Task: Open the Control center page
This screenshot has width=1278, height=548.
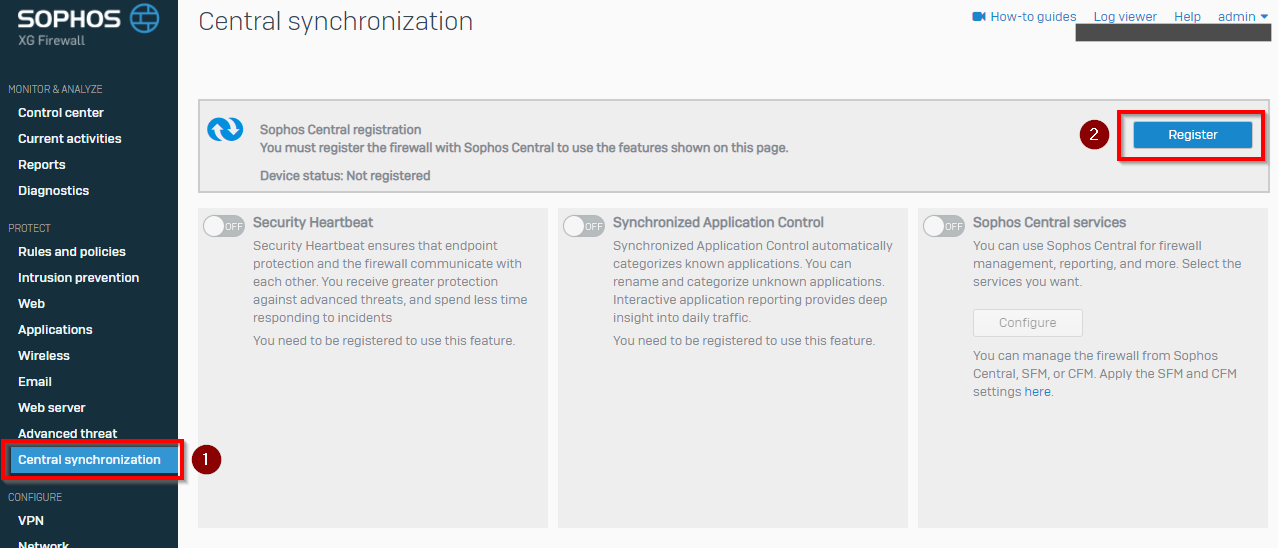Action: [x=61, y=113]
